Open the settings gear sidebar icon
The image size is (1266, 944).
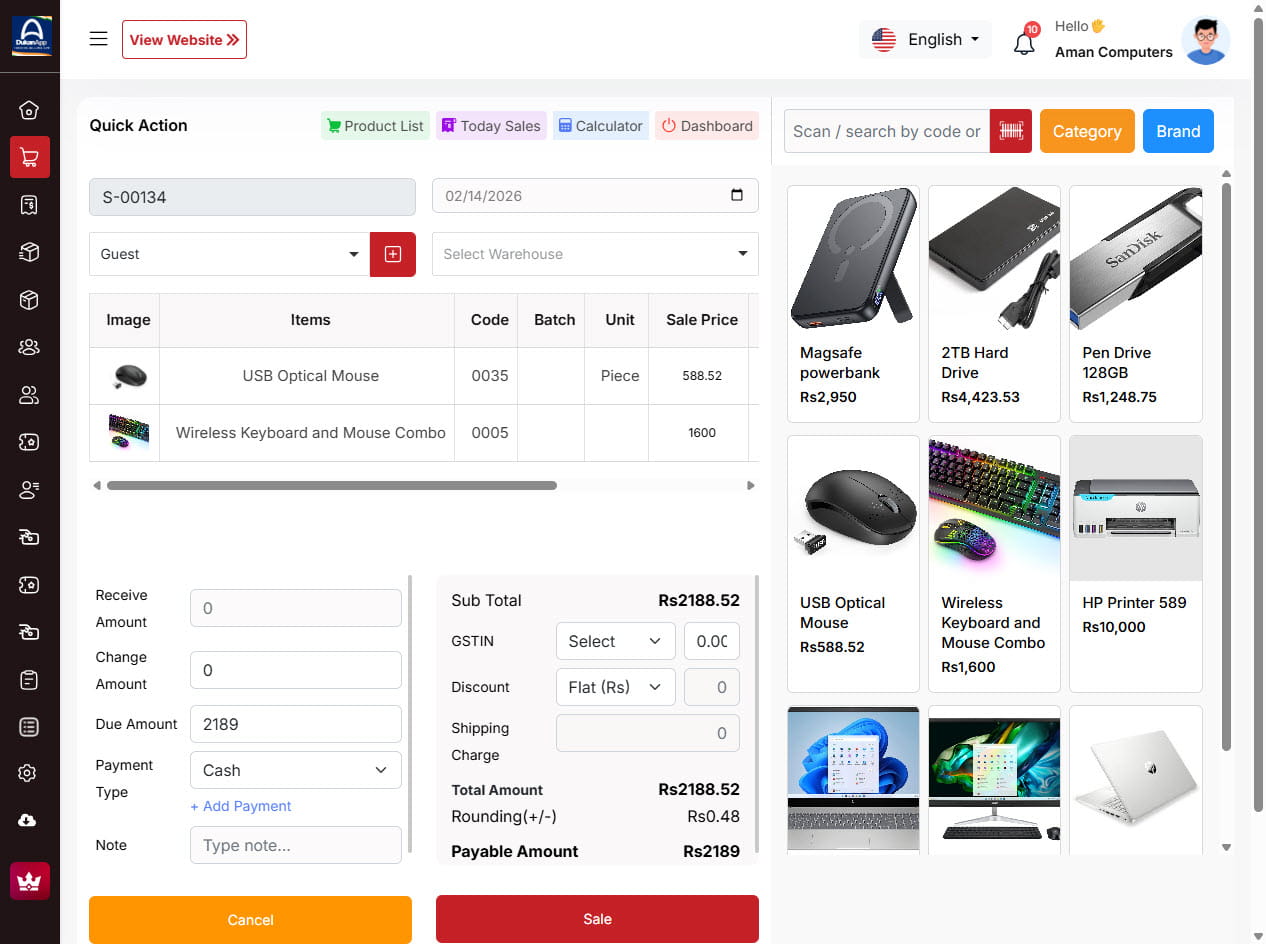(29, 773)
